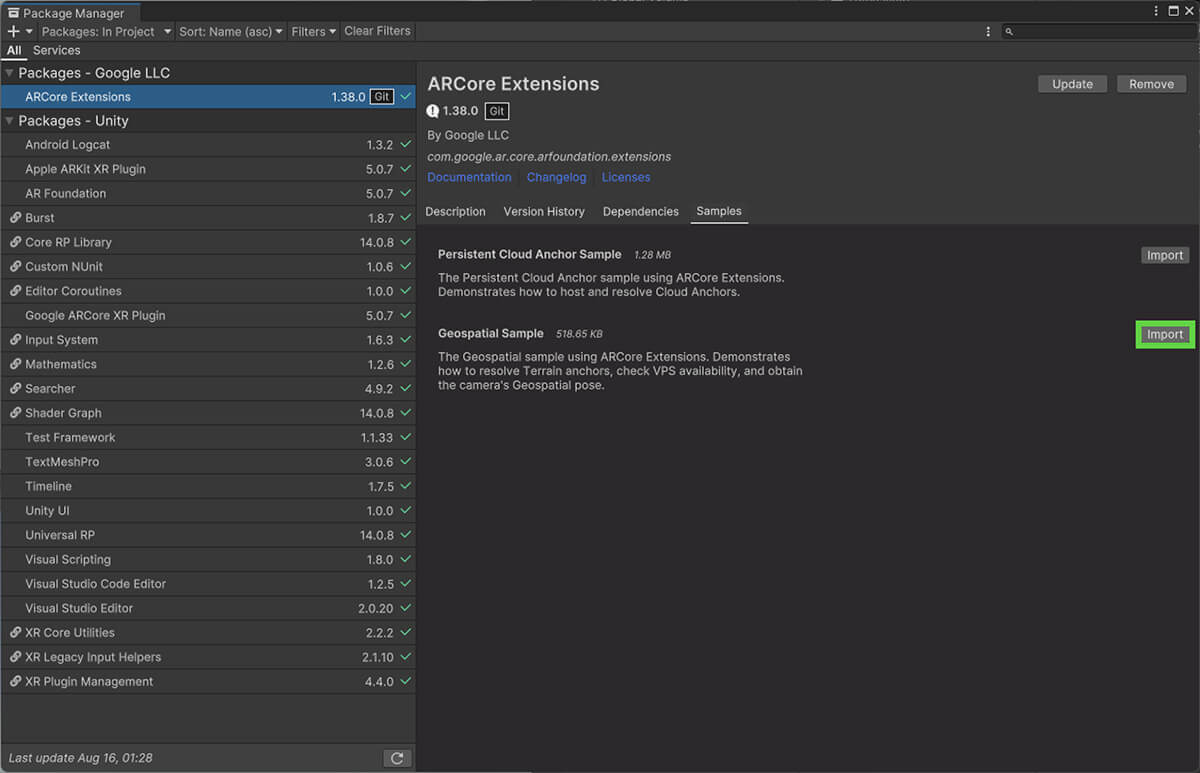Click the installed checkmark on Test Framework row
Screen dimensions: 1200x773
coord(405,437)
